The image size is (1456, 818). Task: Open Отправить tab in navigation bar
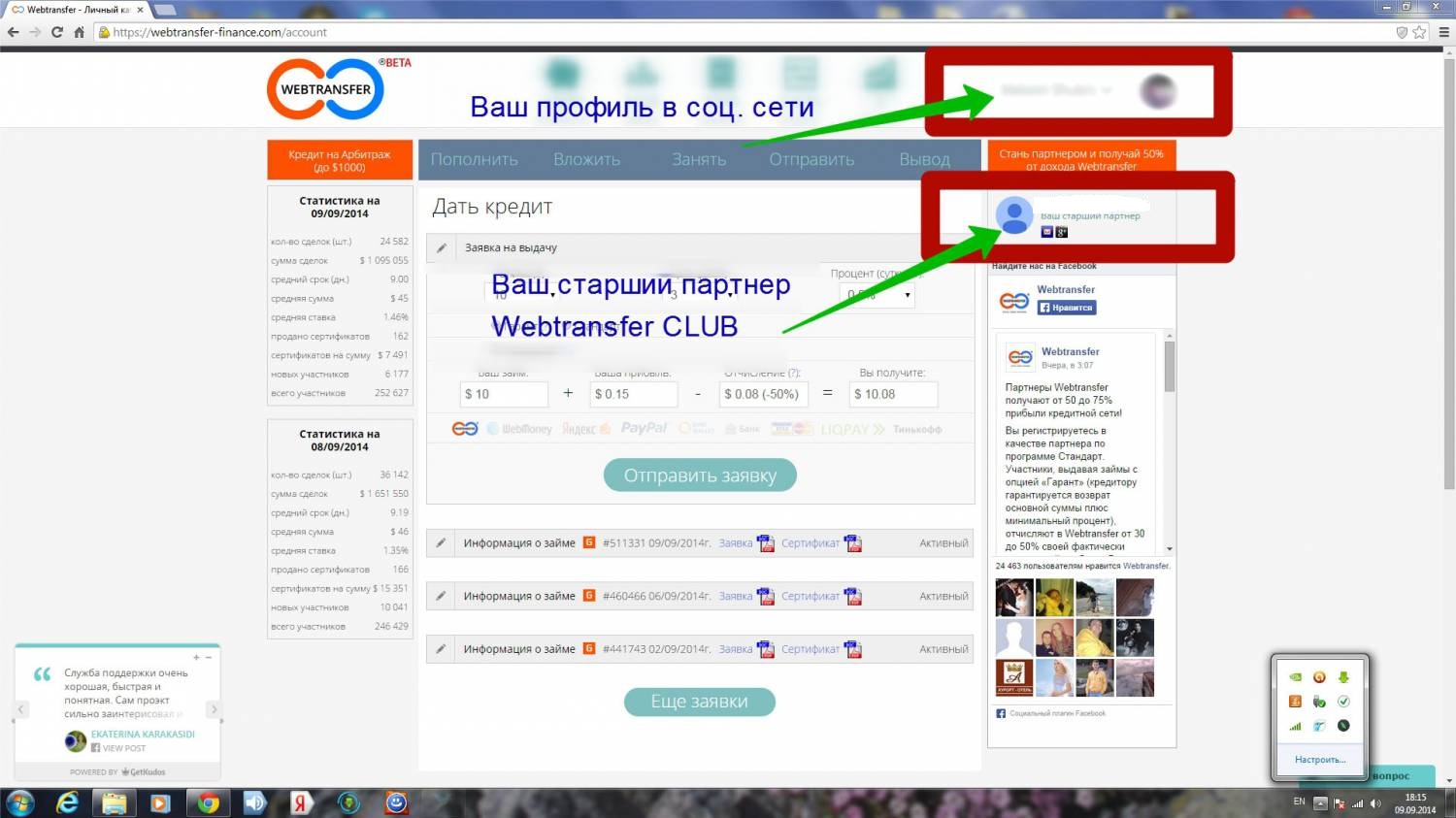coord(811,159)
